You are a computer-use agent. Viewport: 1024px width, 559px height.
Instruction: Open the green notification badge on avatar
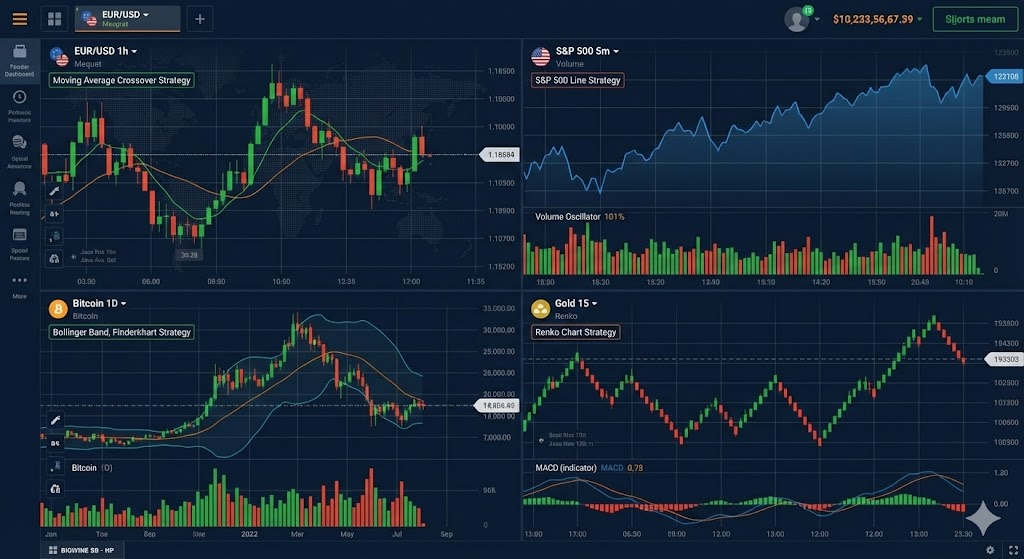click(808, 10)
